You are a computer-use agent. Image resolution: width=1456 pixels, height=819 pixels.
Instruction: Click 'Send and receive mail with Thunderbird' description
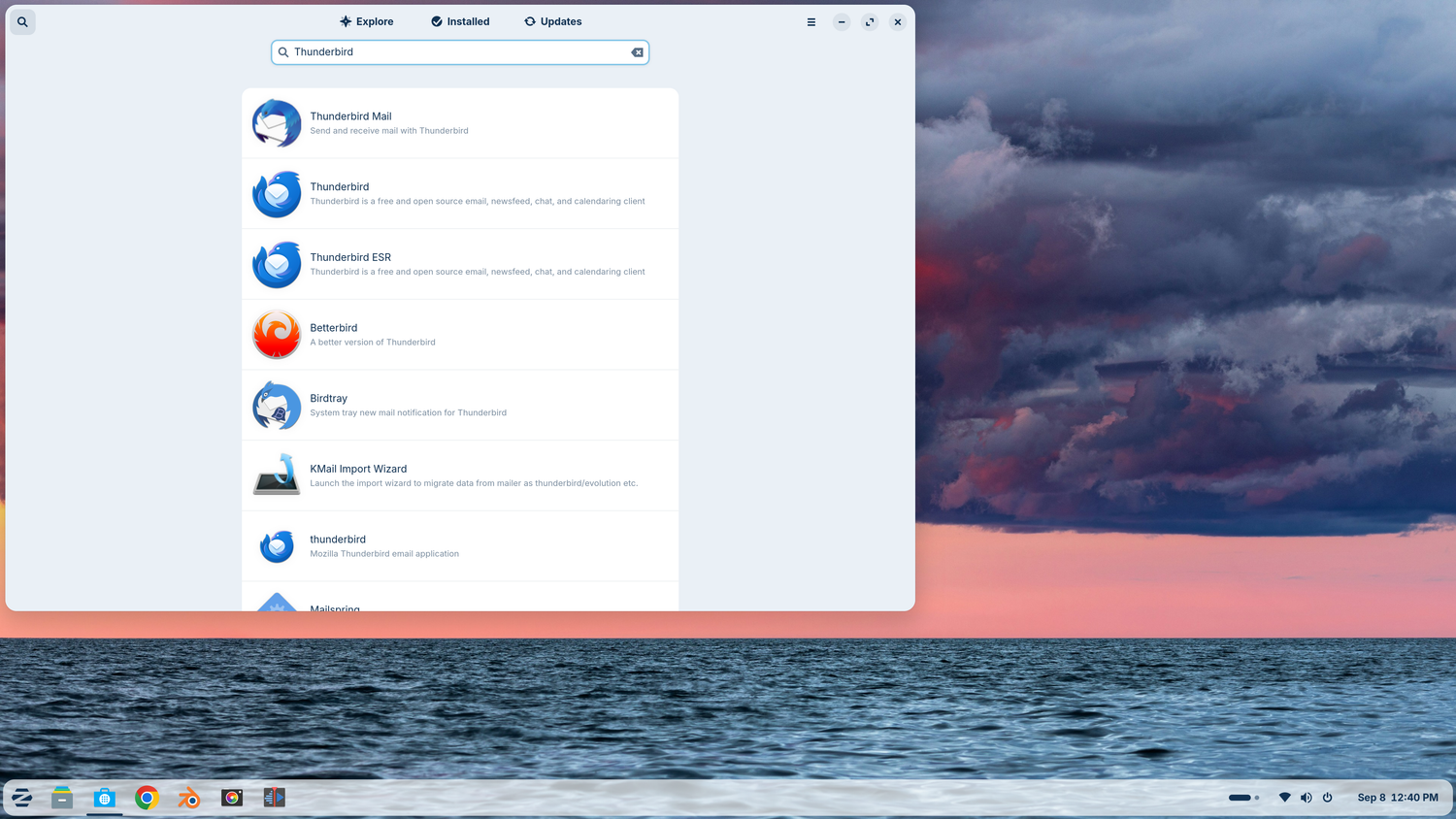point(389,131)
